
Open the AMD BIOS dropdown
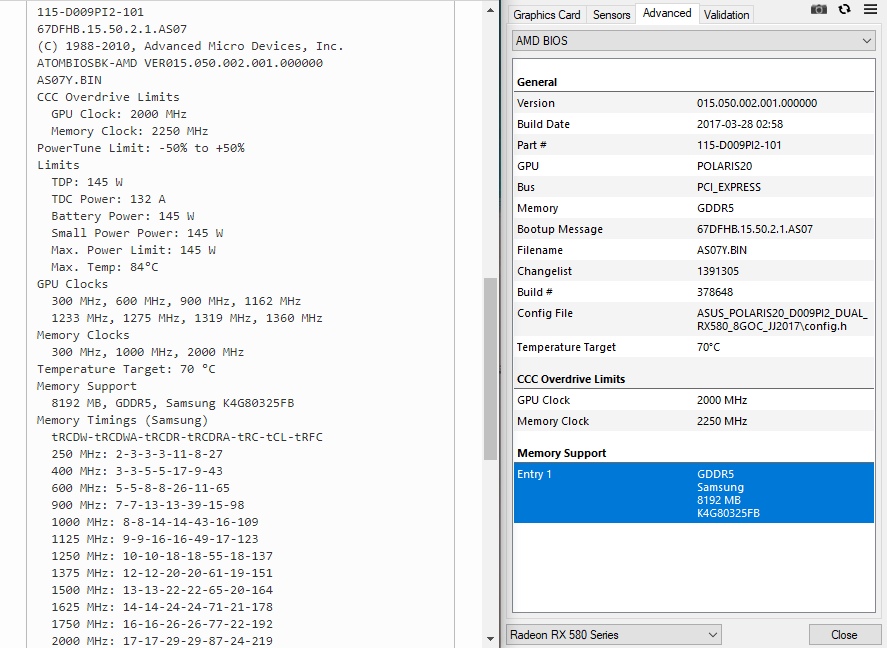(x=694, y=41)
